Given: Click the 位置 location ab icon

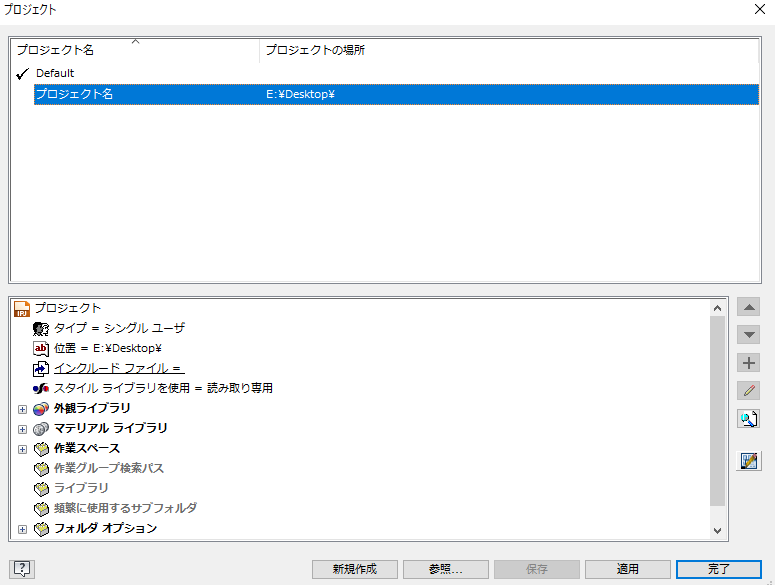Looking at the screenshot, I should pyautogui.click(x=41, y=348).
